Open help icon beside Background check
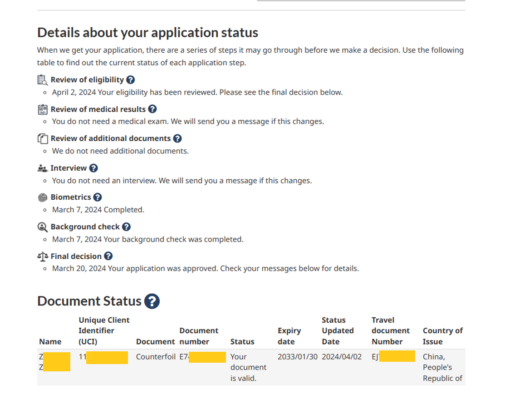 (126, 227)
